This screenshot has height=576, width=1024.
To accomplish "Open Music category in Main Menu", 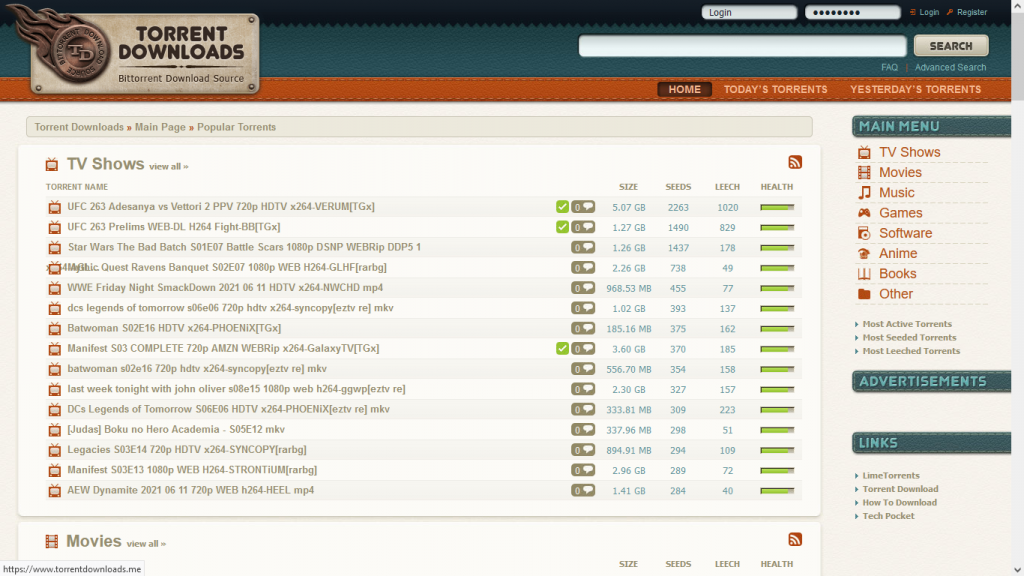I will (897, 193).
